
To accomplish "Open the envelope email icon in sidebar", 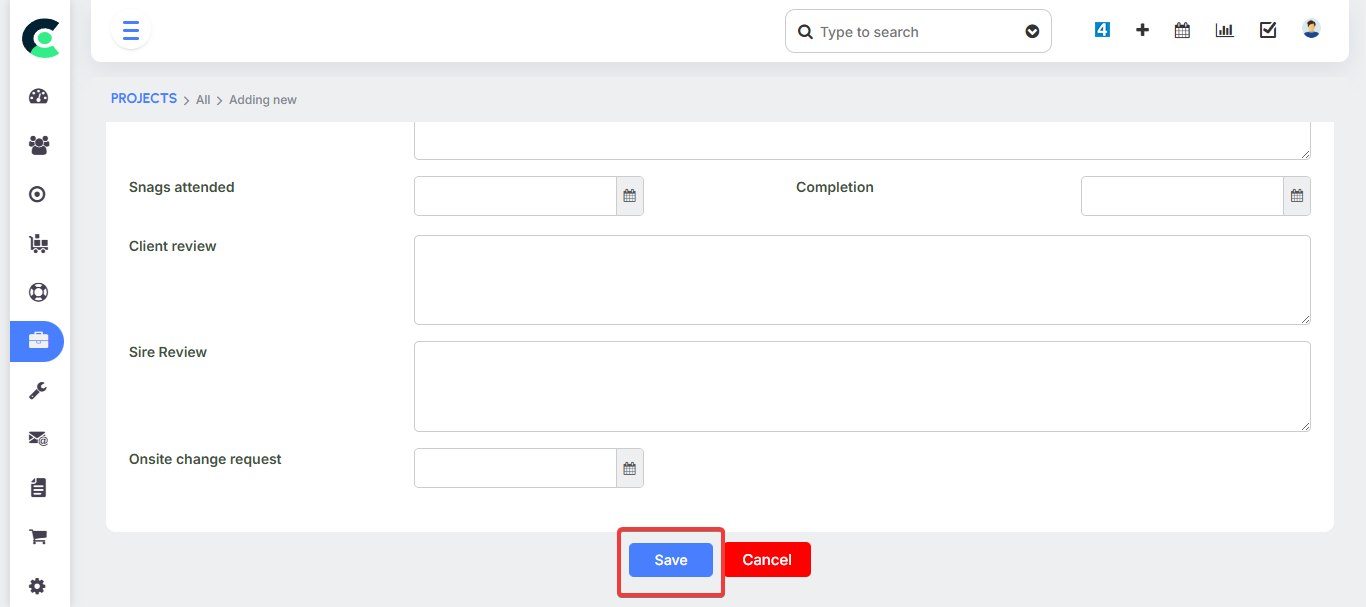I will (38, 438).
